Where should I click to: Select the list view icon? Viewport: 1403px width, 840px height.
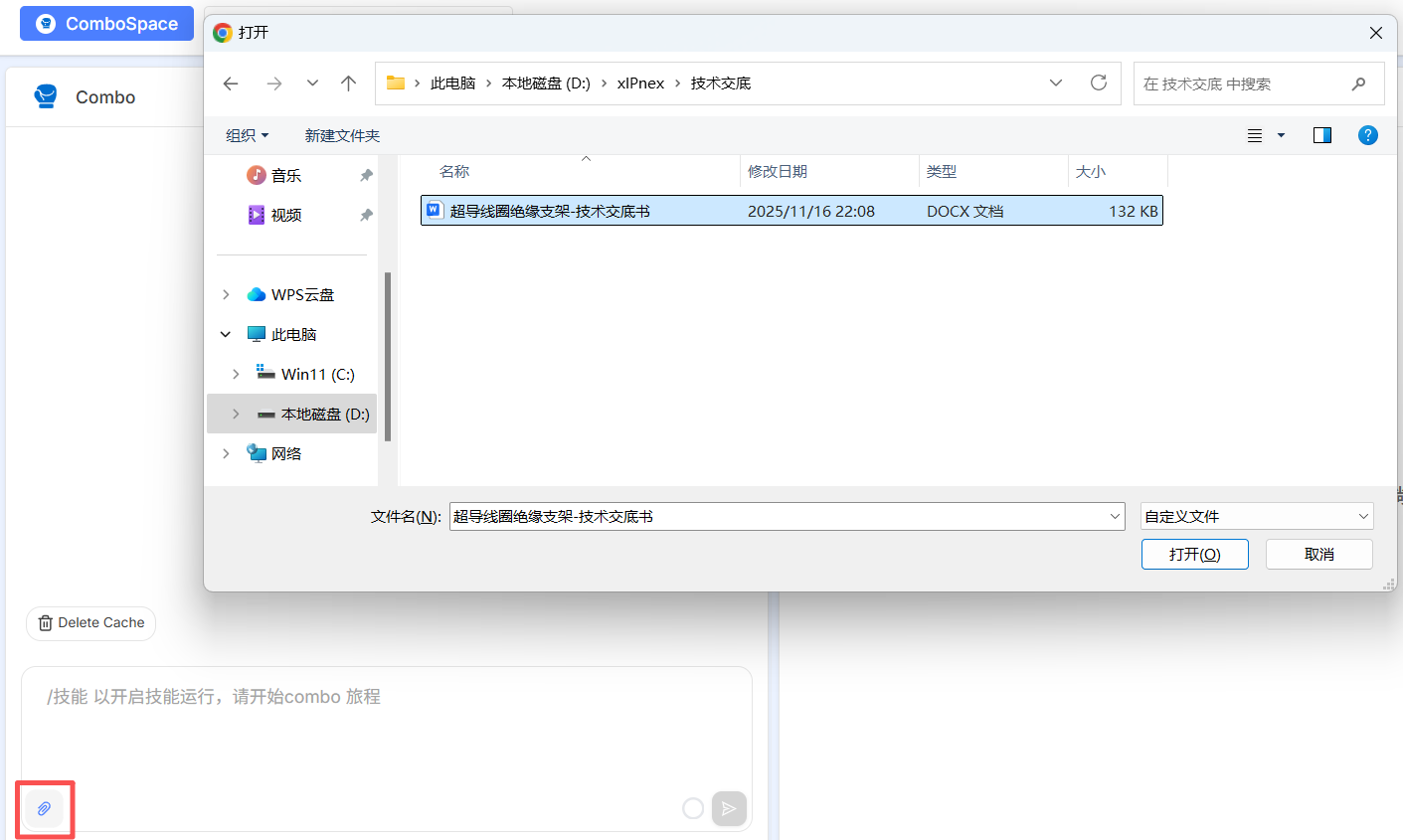[1255, 135]
